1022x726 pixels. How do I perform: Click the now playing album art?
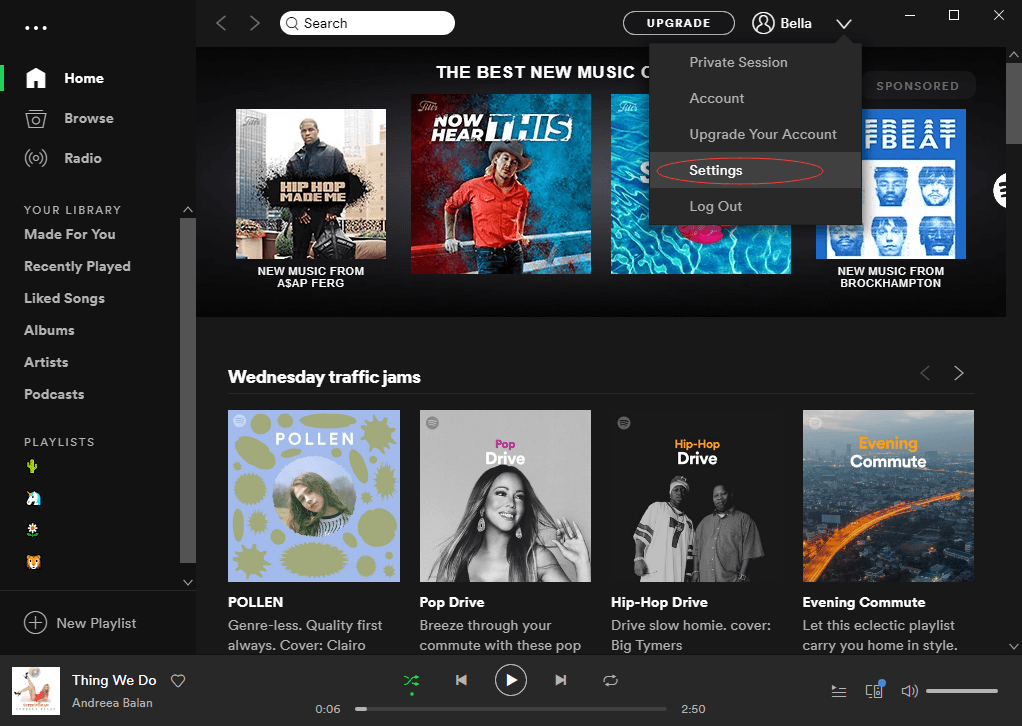point(36,691)
